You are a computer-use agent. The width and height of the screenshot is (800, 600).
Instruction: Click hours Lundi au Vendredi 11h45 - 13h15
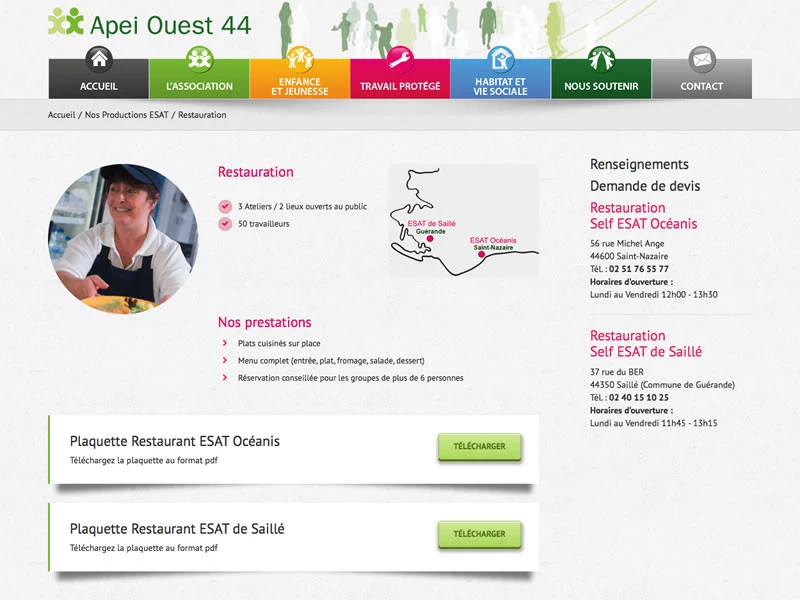[x=654, y=423]
